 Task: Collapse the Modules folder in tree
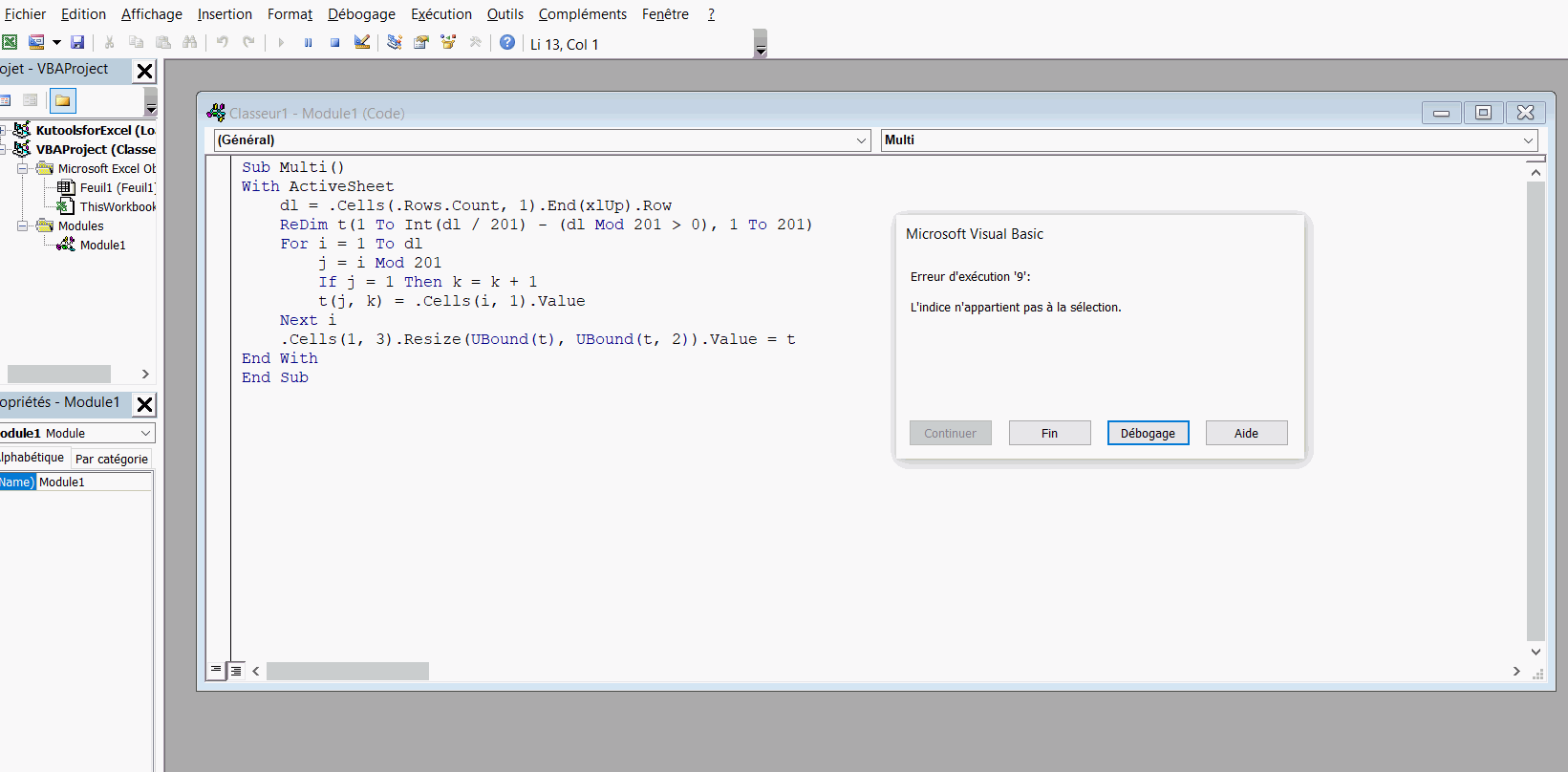pyautogui.click(x=22, y=226)
